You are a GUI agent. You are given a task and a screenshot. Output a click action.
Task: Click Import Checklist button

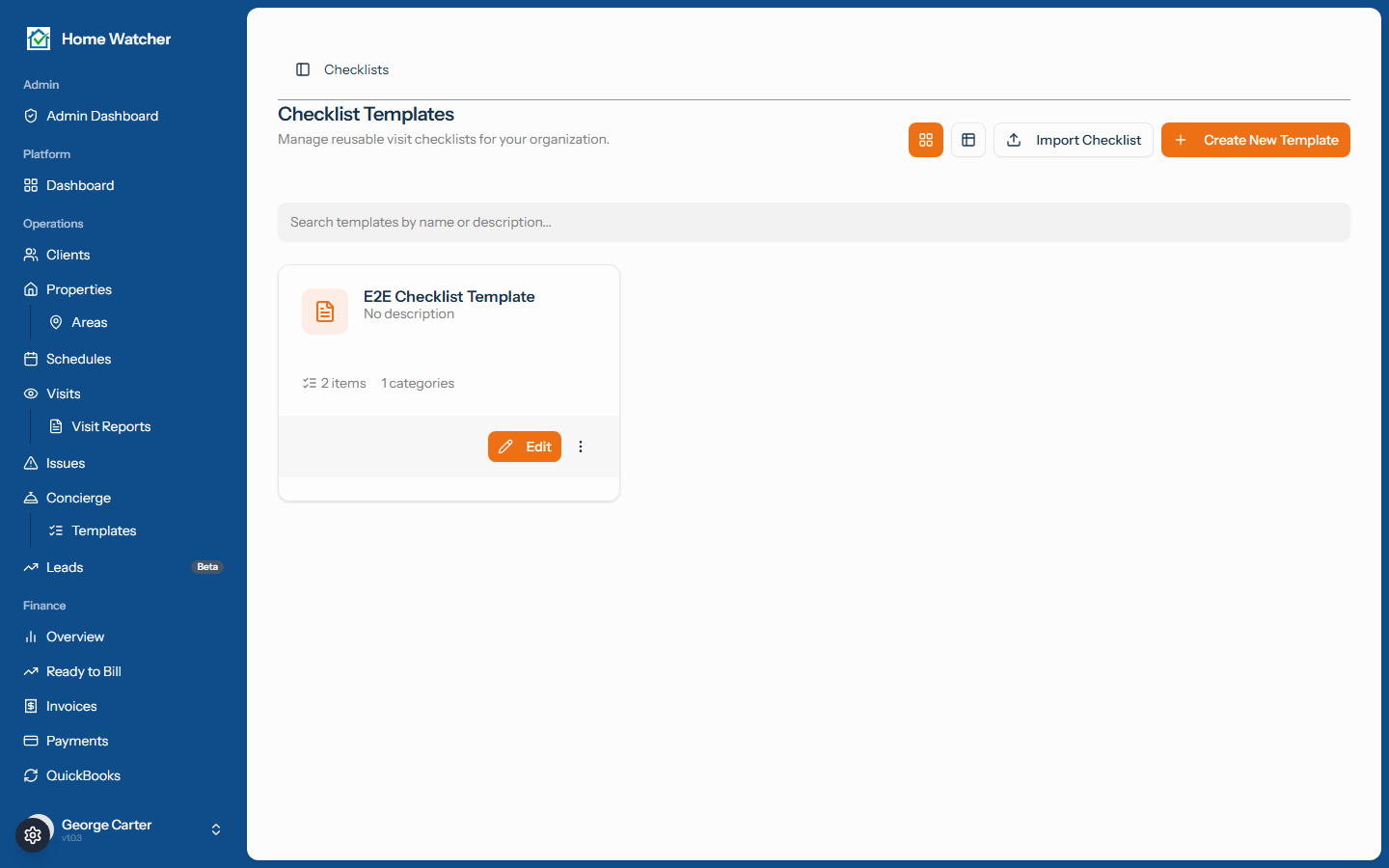[1074, 140]
